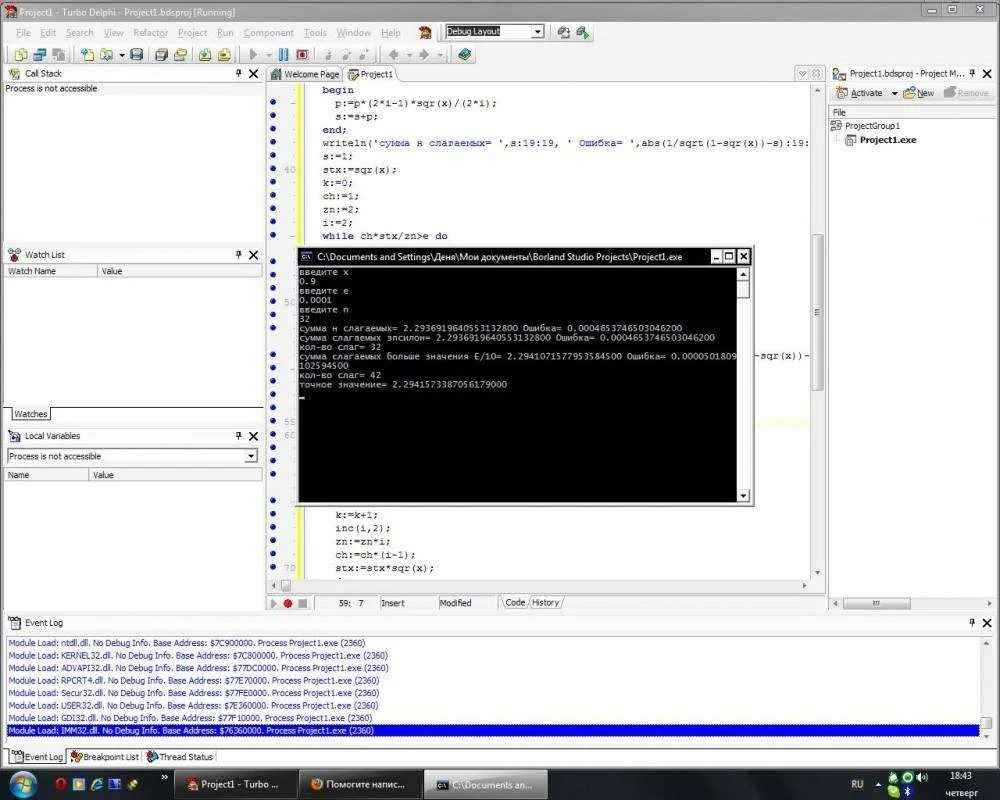The height and width of the screenshot is (800, 1000).
Task: Click the Pause button in debug toolbar
Action: click(x=283, y=55)
